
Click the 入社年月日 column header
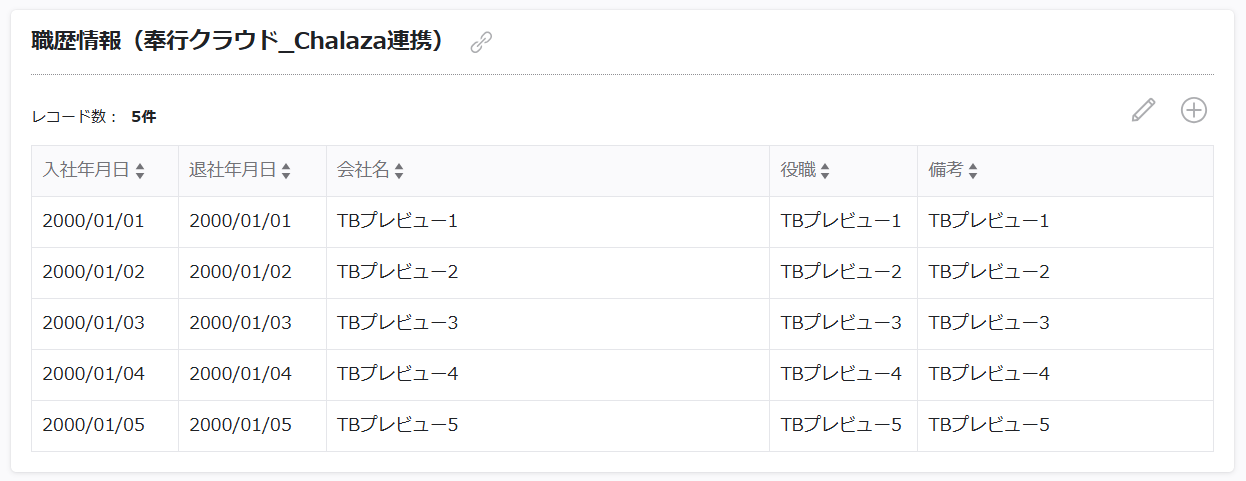pyautogui.click(x=105, y=171)
